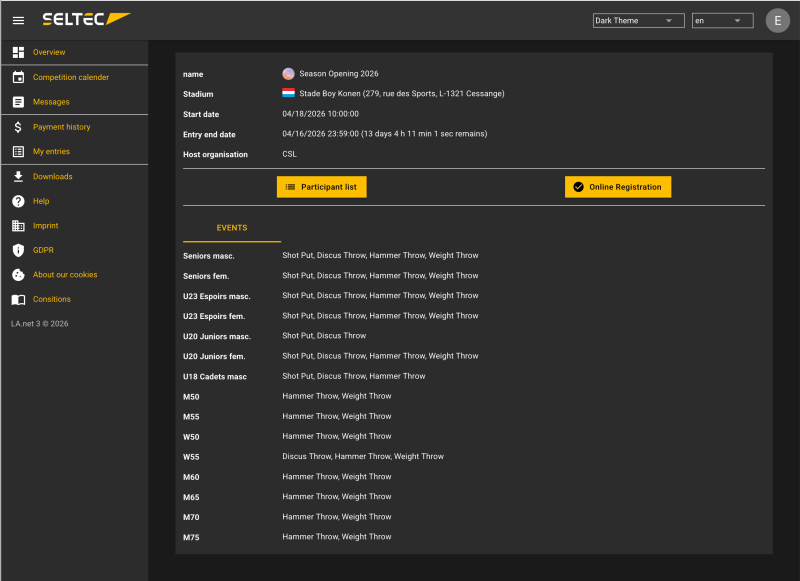Select Conditions in the sidebar menu
This screenshot has height=581, width=800.
click(x=52, y=299)
